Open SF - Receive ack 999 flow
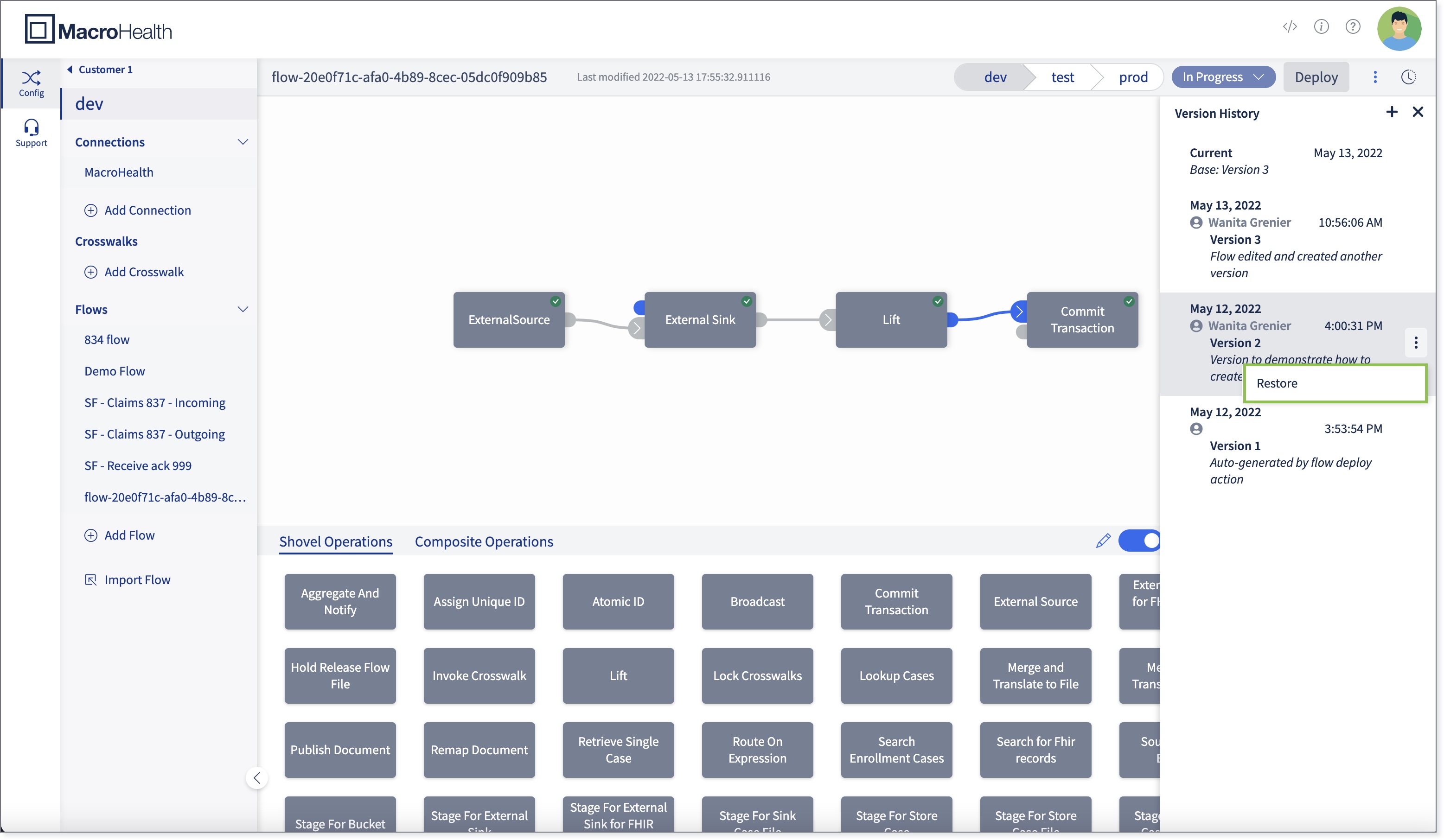The image size is (1444, 840). 138,465
